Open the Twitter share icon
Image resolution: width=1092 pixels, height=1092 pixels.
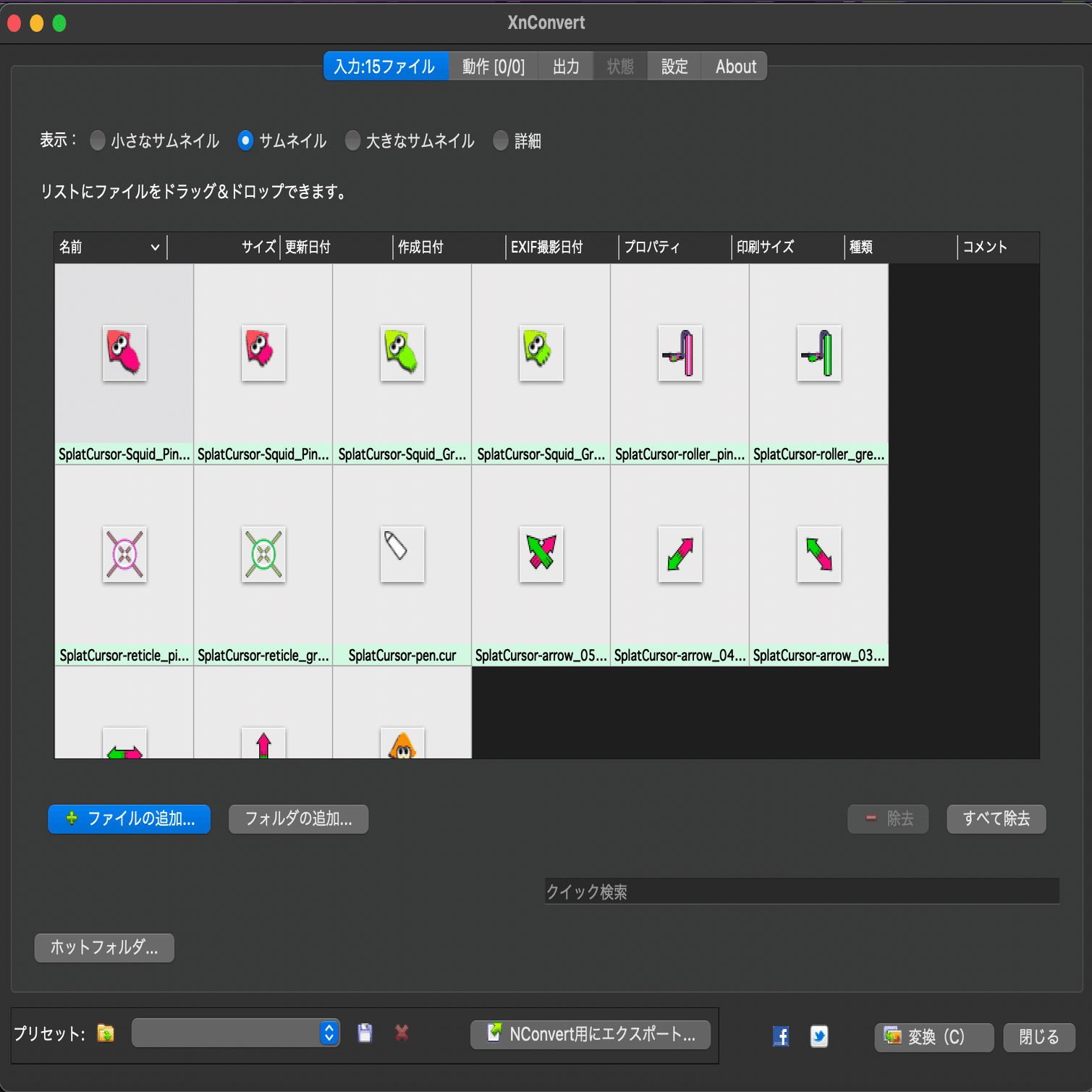(818, 1036)
